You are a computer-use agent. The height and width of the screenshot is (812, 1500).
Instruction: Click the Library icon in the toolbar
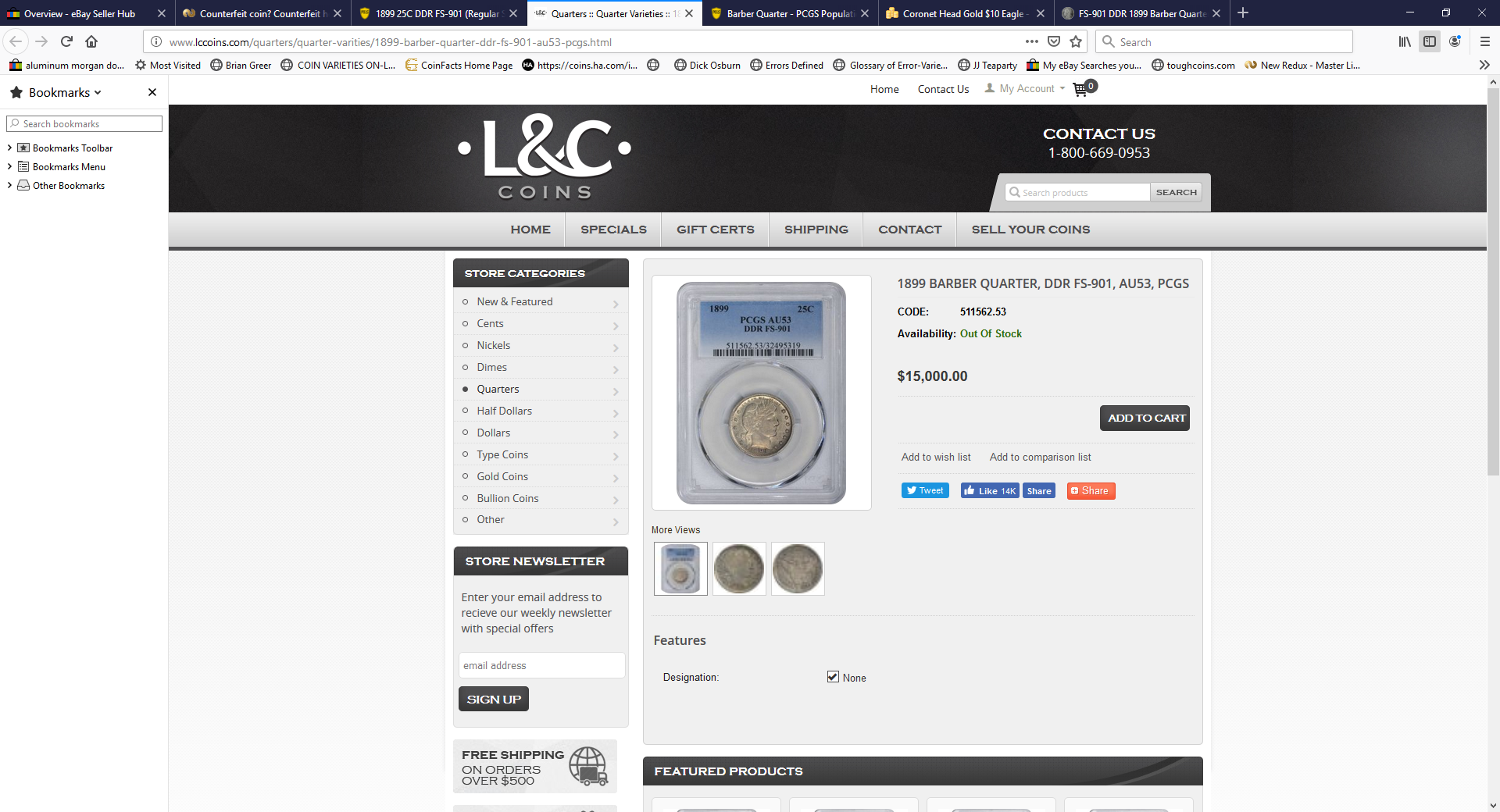tap(1405, 41)
